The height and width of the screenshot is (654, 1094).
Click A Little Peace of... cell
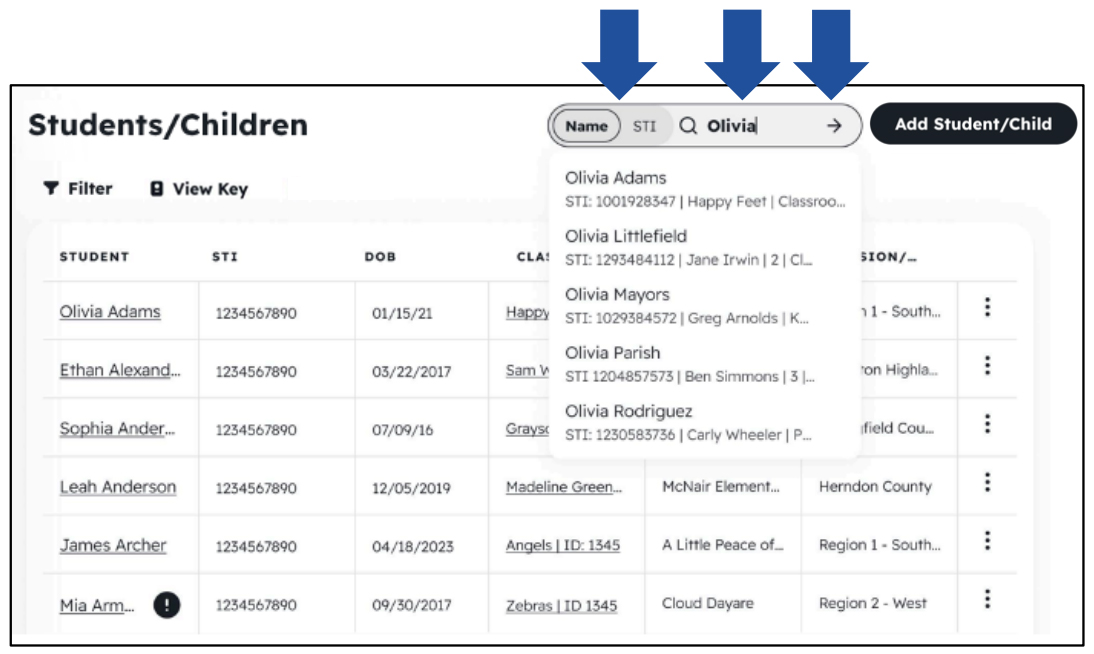click(x=722, y=544)
